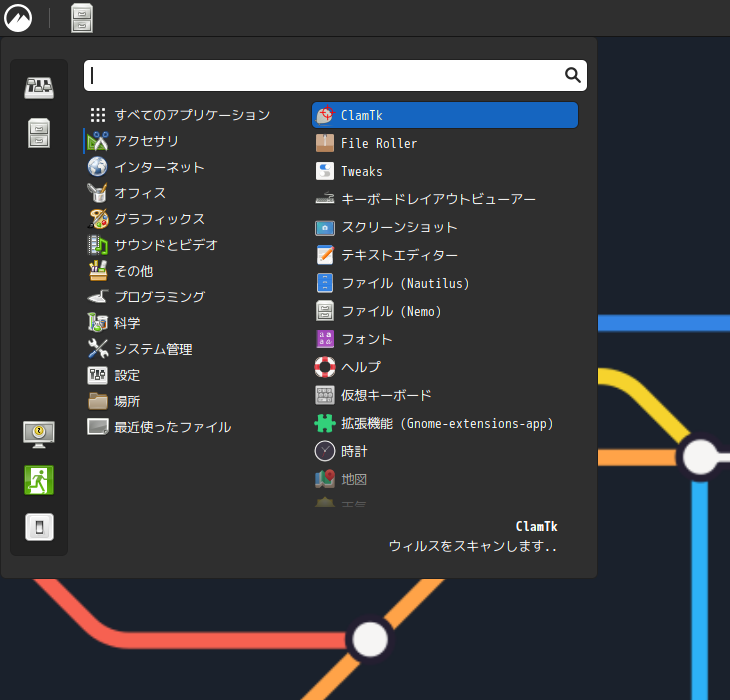Select サウンドとビデオ category
Image resolution: width=730 pixels, height=700 pixels.
click(193, 245)
